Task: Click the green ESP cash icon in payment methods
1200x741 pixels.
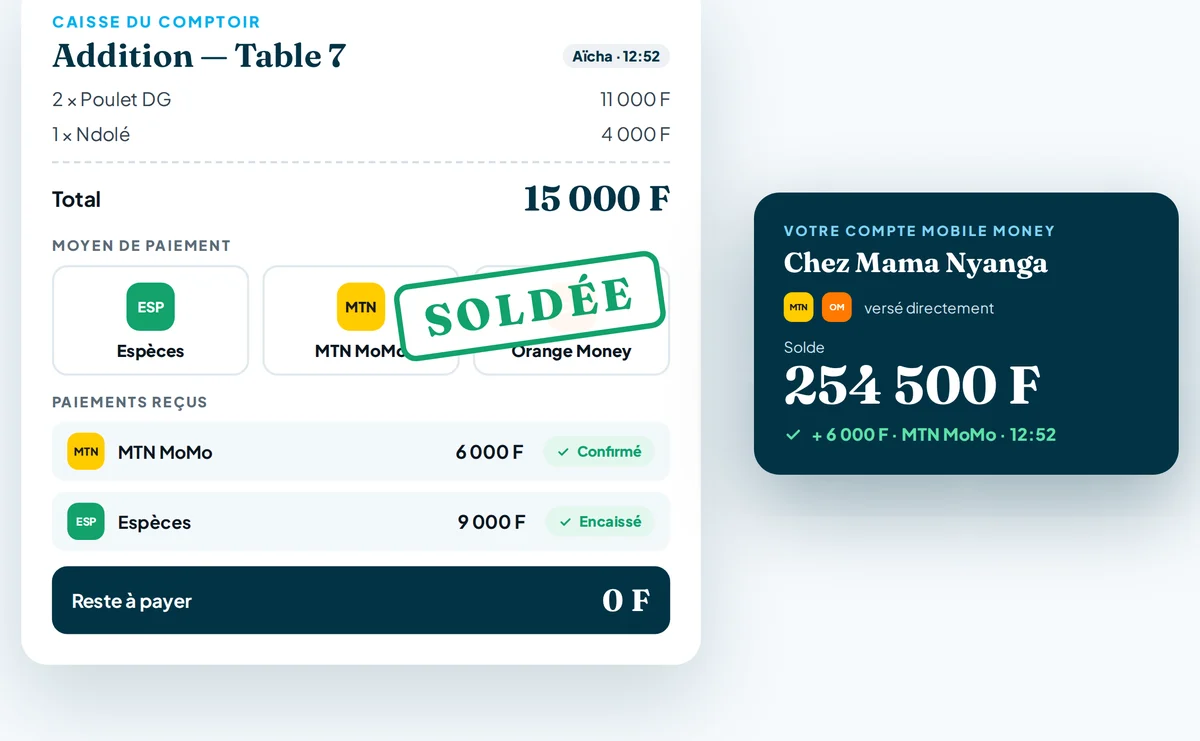Action: pos(150,307)
